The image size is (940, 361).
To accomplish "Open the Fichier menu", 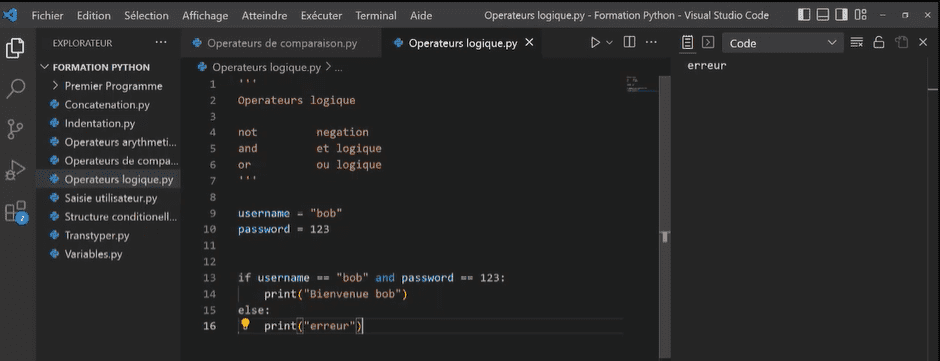I will point(47,16).
